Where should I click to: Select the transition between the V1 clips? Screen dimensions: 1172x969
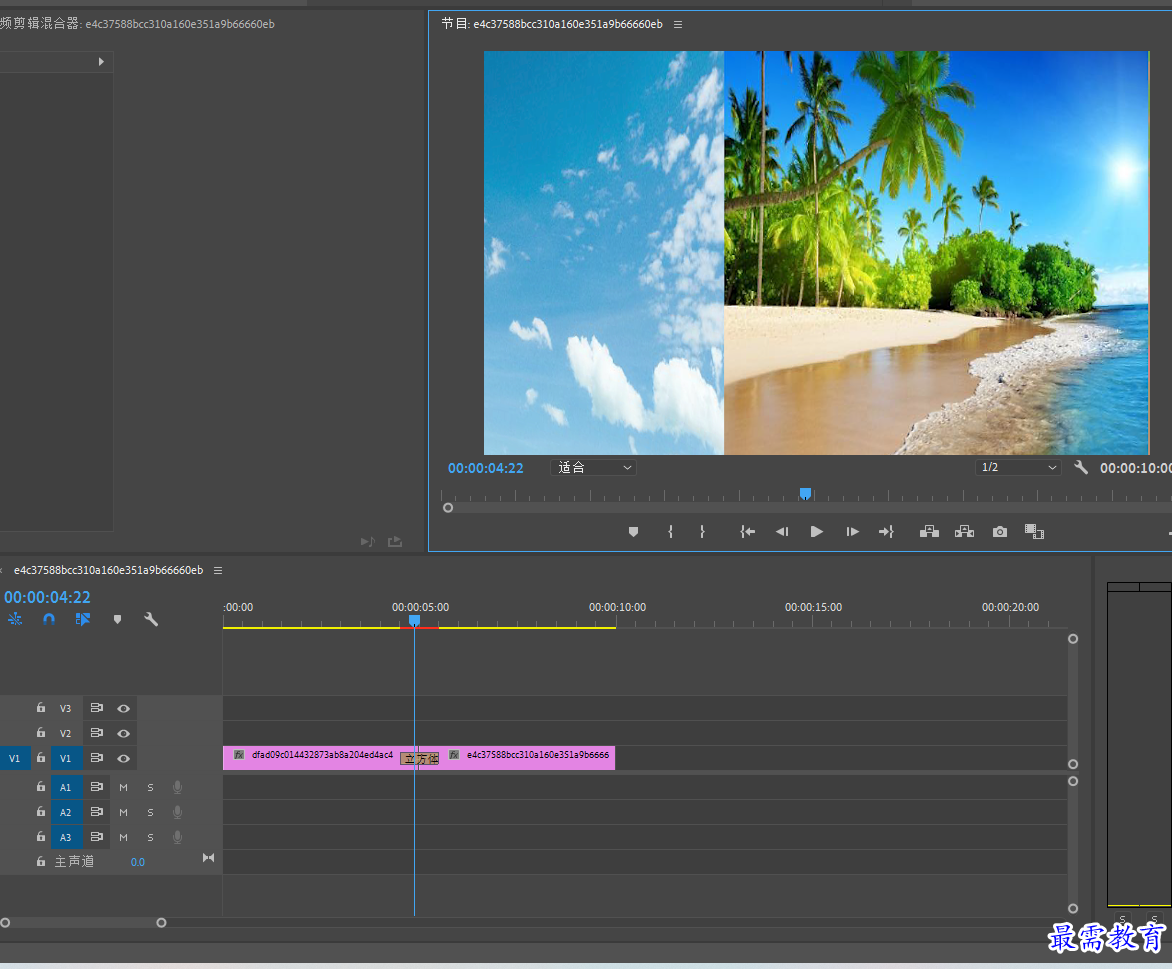pos(419,759)
